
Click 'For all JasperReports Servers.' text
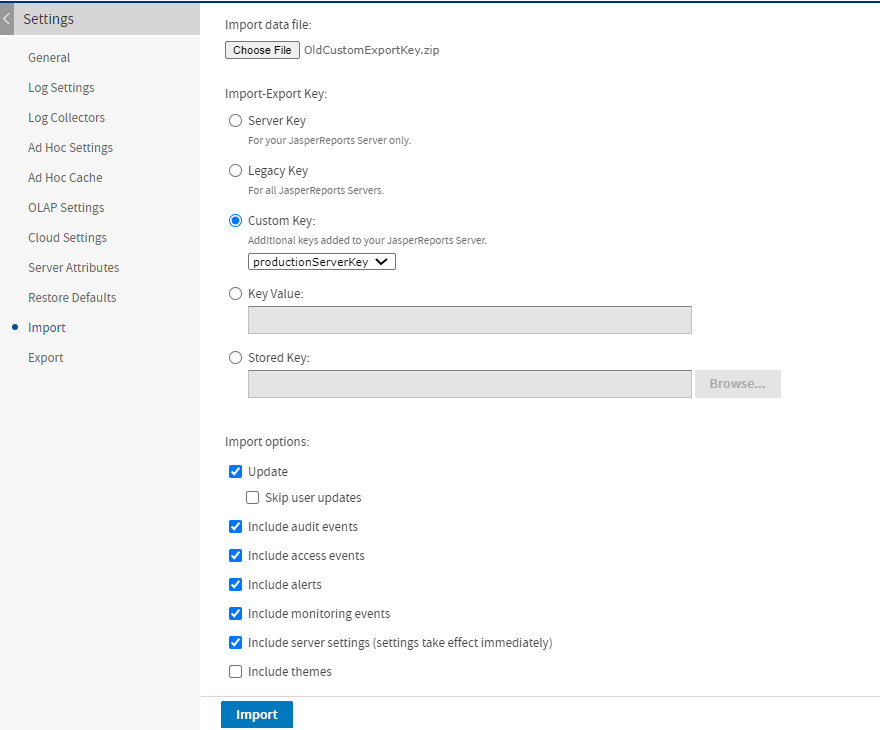click(316, 190)
